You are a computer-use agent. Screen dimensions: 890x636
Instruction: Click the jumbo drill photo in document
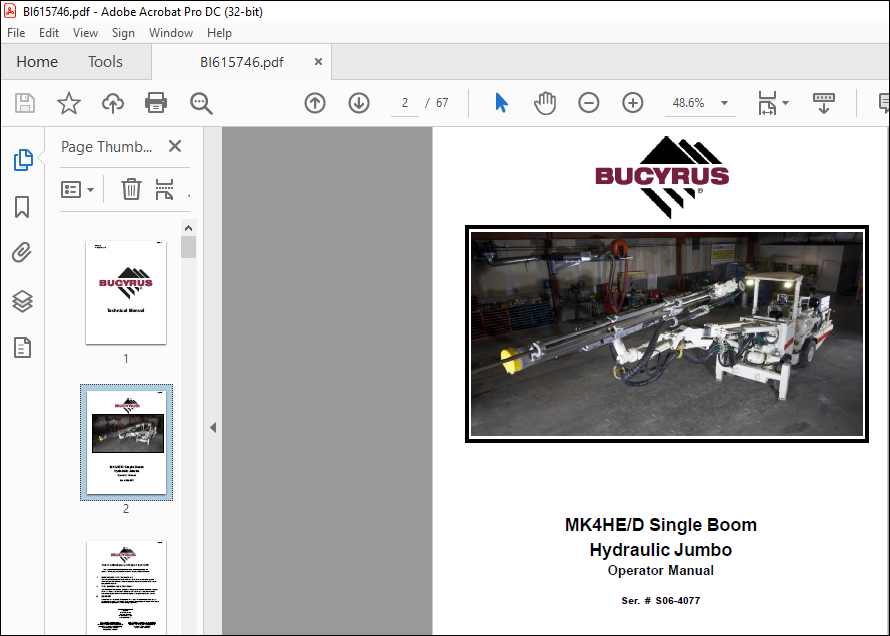[667, 334]
